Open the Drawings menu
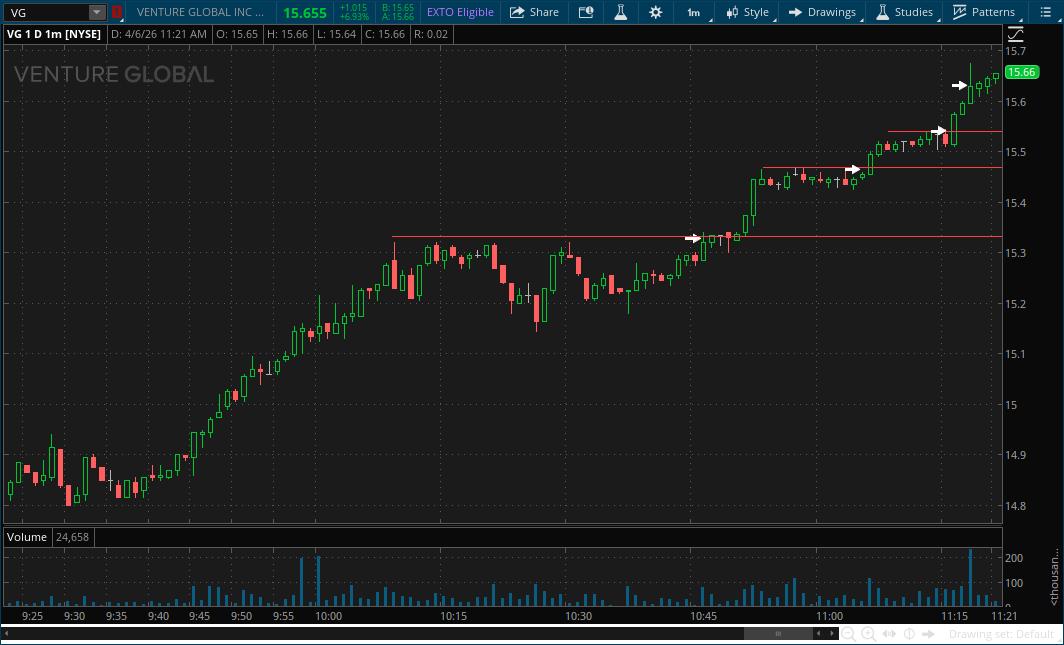 (x=822, y=12)
